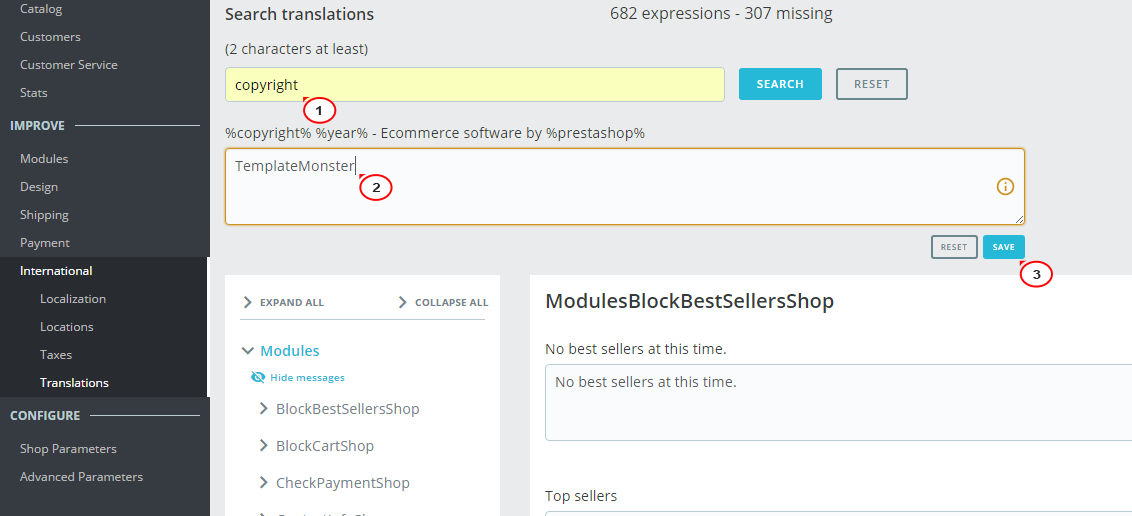This screenshot has width=1132, height=516.
Task: Focus the 'No best sellers at this time.' textarea
Action: 838,403
